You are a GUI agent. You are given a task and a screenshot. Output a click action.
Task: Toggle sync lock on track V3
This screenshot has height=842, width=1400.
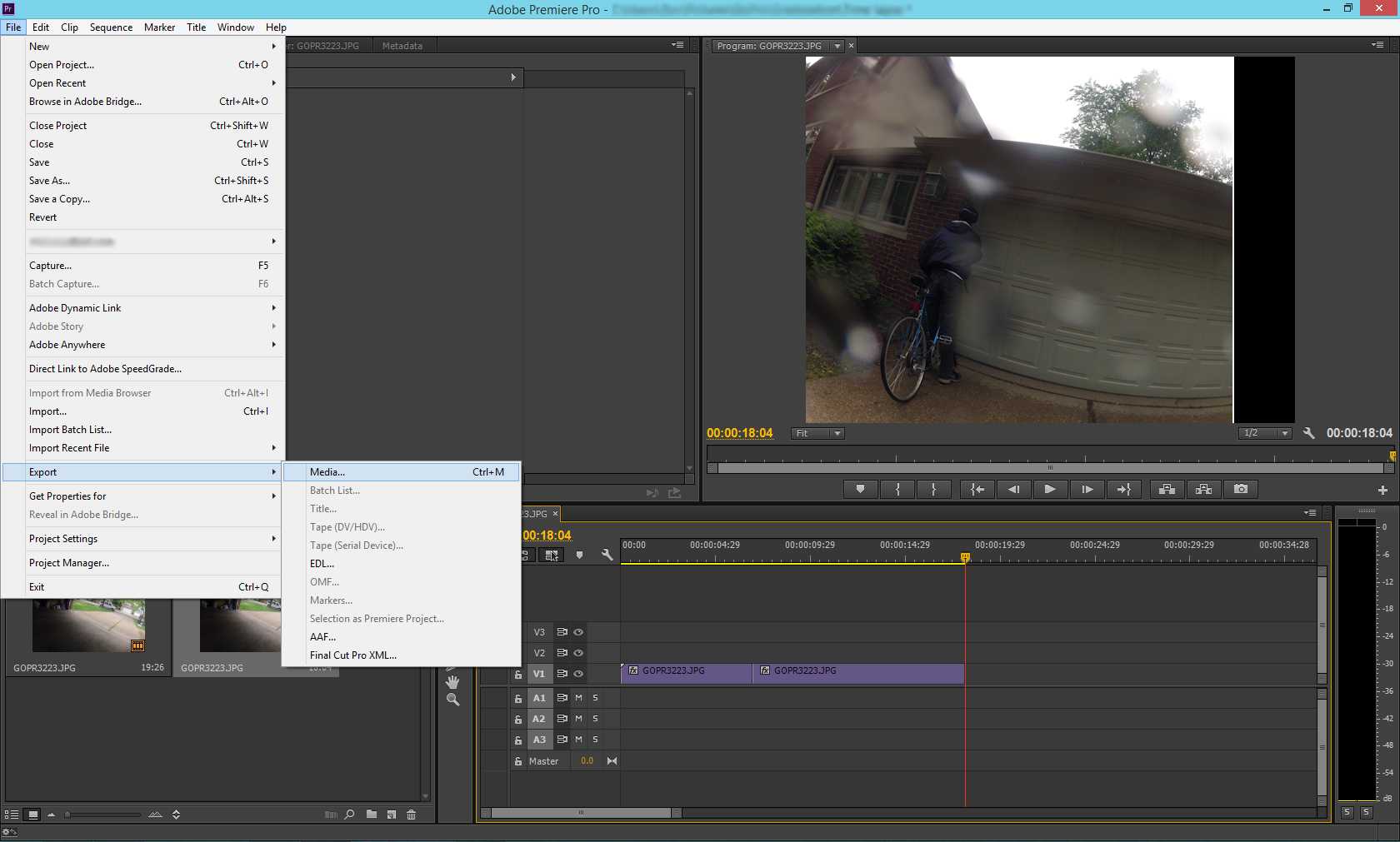click(562, 632)
